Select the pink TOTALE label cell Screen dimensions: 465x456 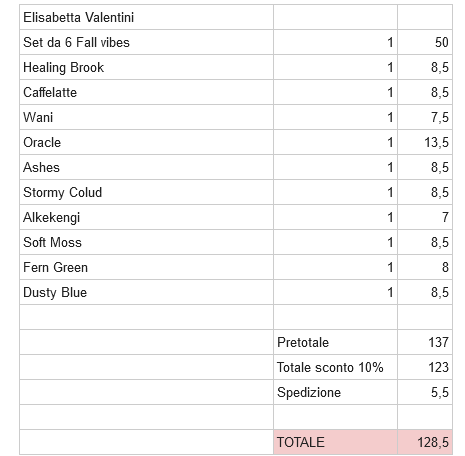(335, 442)
